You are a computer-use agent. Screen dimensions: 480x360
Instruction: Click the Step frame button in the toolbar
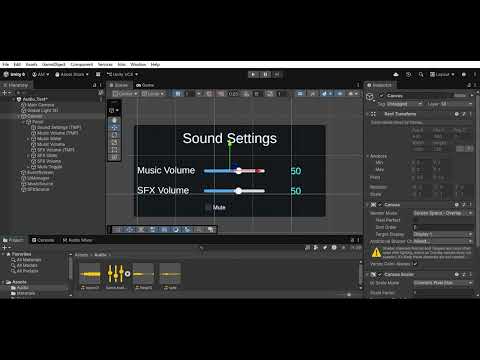pos(277,74)
